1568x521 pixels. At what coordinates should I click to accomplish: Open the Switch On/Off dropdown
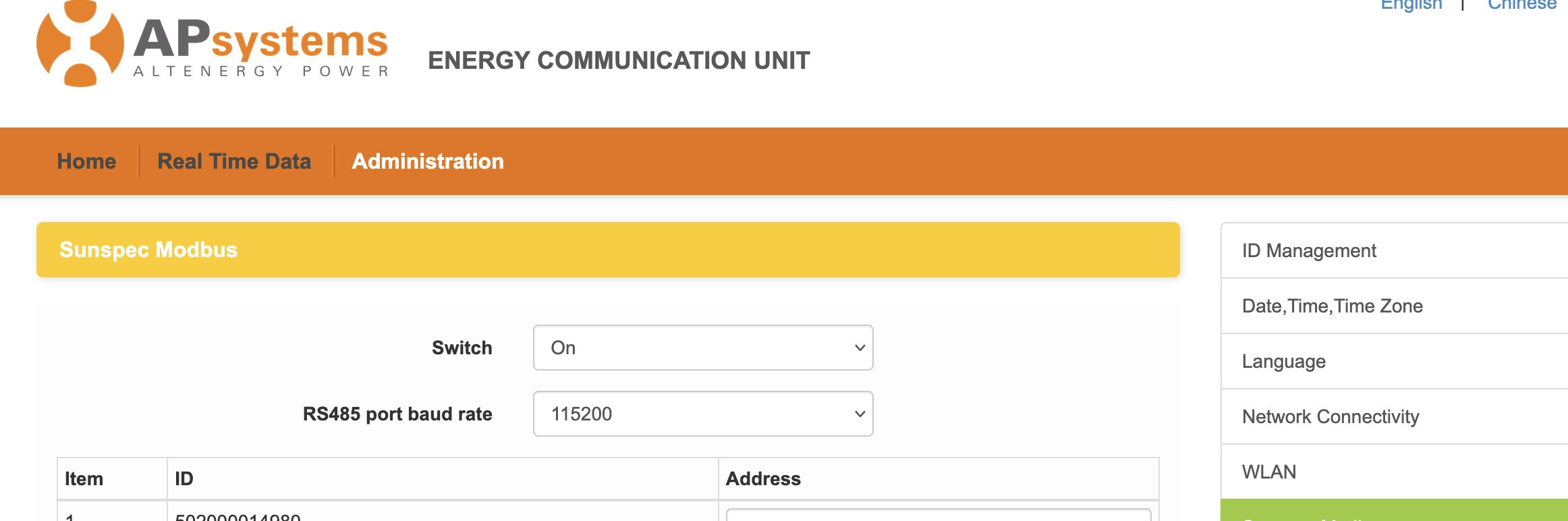702,348
